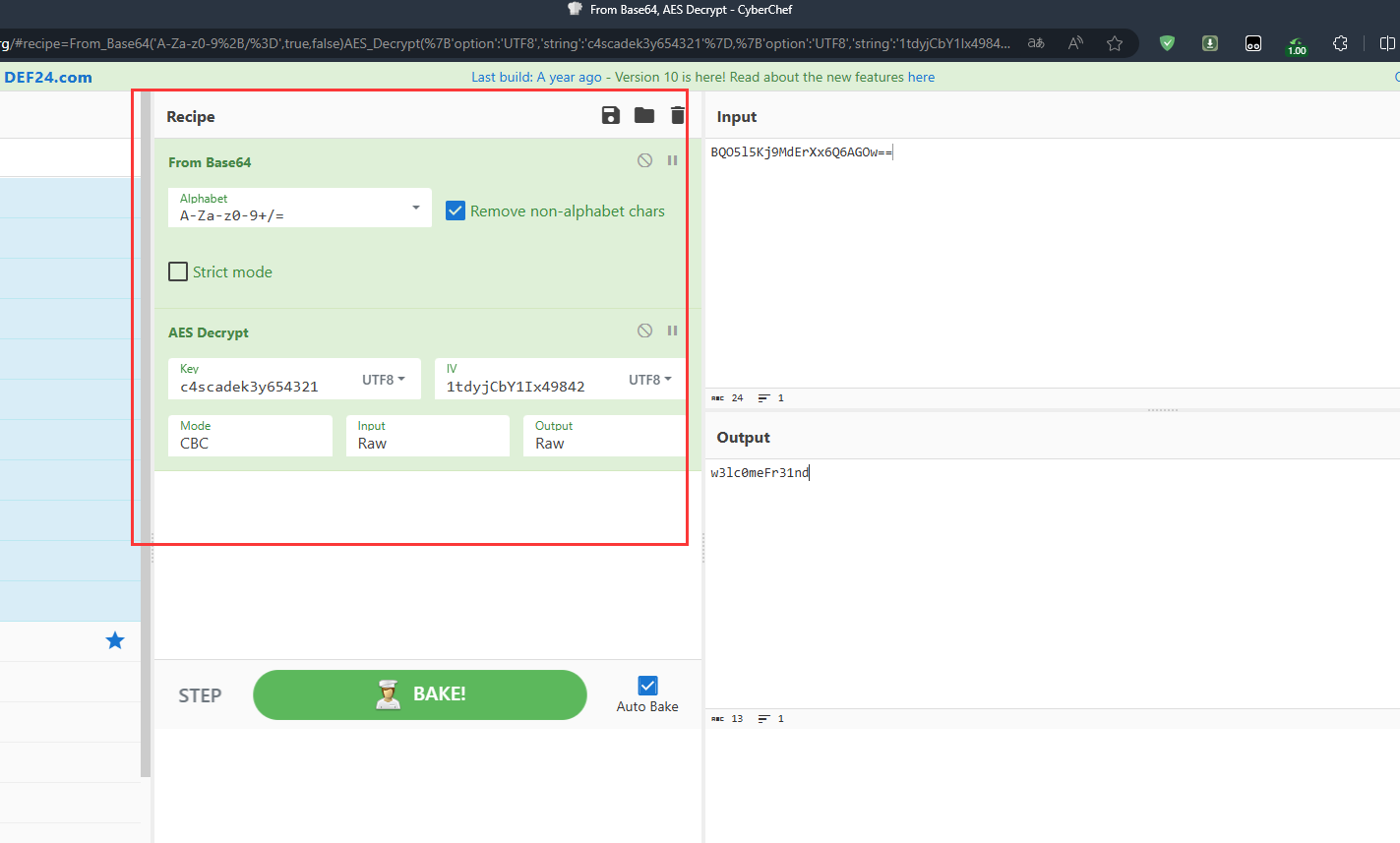Click inside the Input text area

coord(1053,263)
